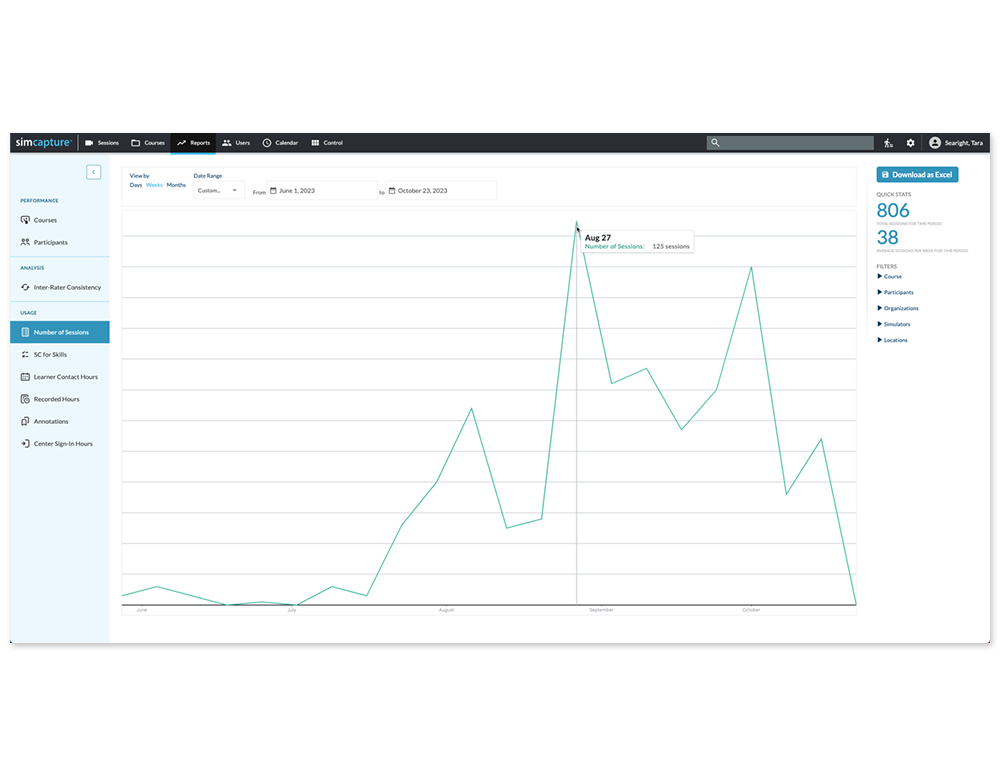Open the Sessions tab
Screen dimensions: 1000x776
click(102, 143)
